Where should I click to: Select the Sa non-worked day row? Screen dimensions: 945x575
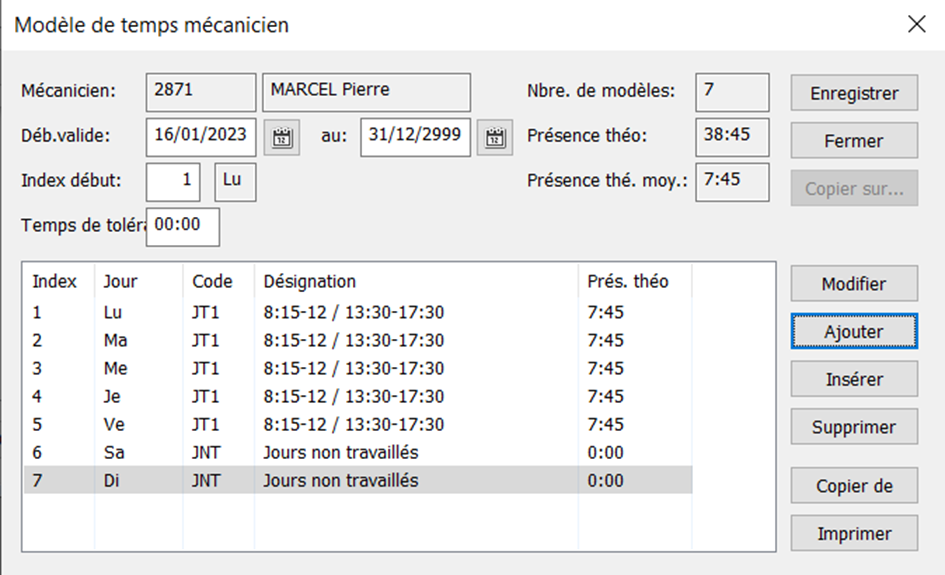coord(358,453)
